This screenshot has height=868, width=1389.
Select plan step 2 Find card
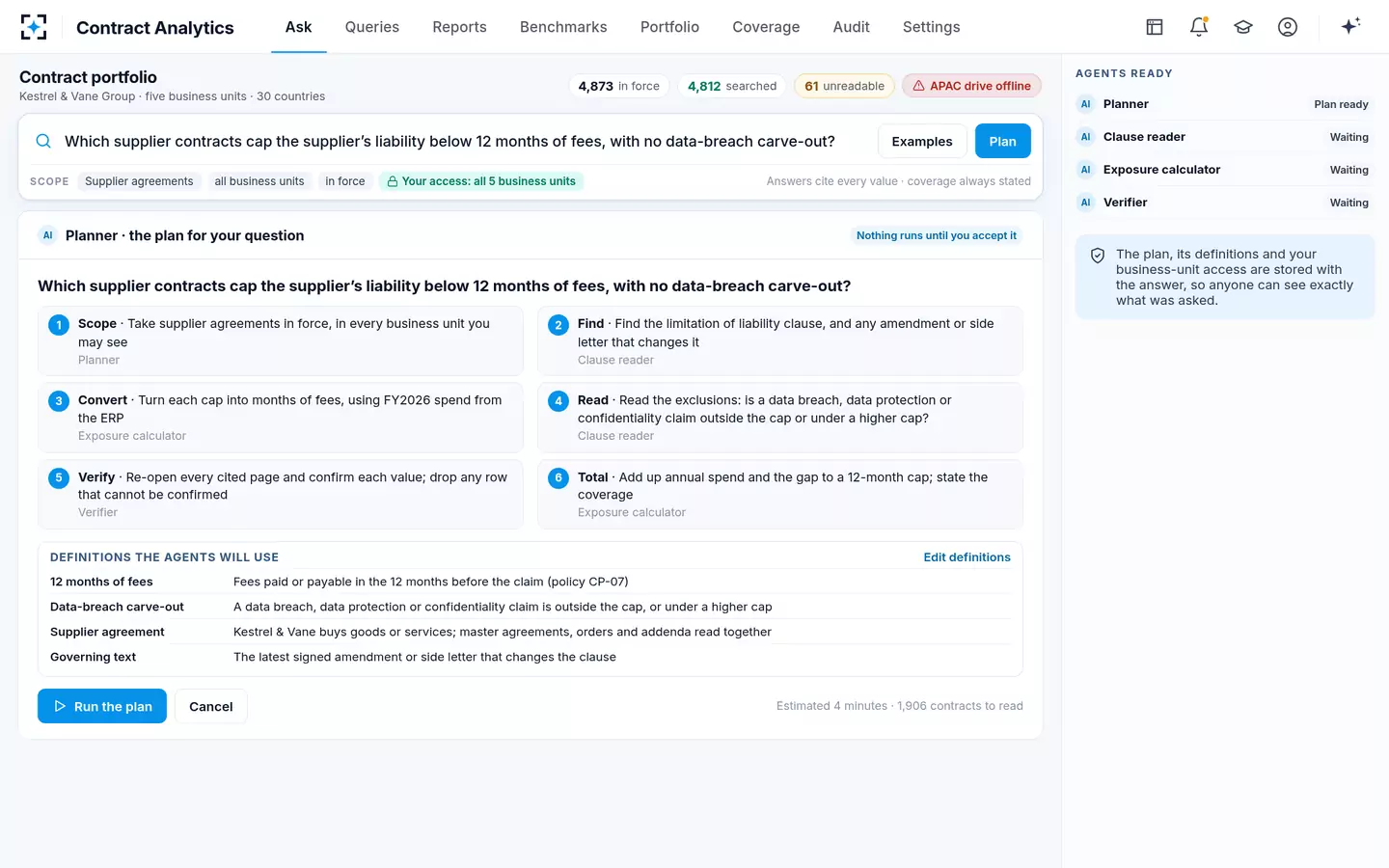point(780,341)
